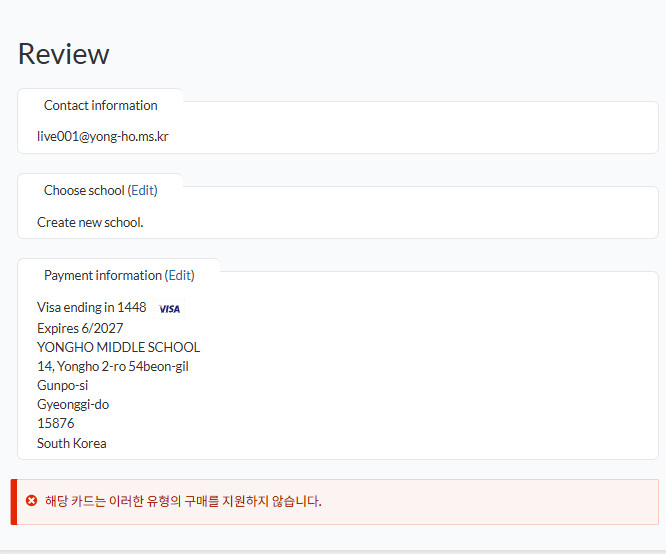Click the red error X icon
The width and height of the screenshot is (666, 554).
click(31, 501)
